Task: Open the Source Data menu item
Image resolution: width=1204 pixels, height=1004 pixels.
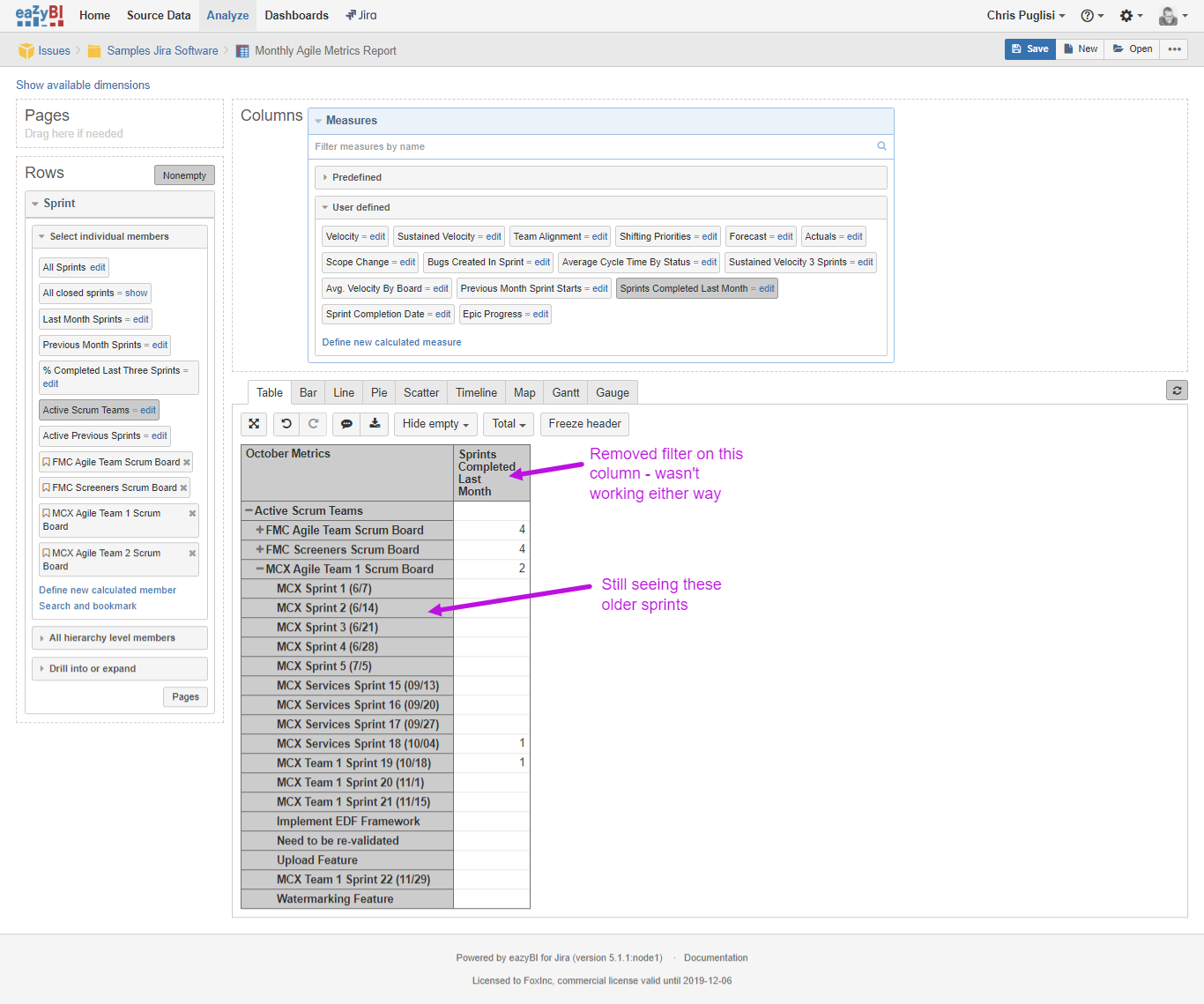Action: (x=159, y=15)
